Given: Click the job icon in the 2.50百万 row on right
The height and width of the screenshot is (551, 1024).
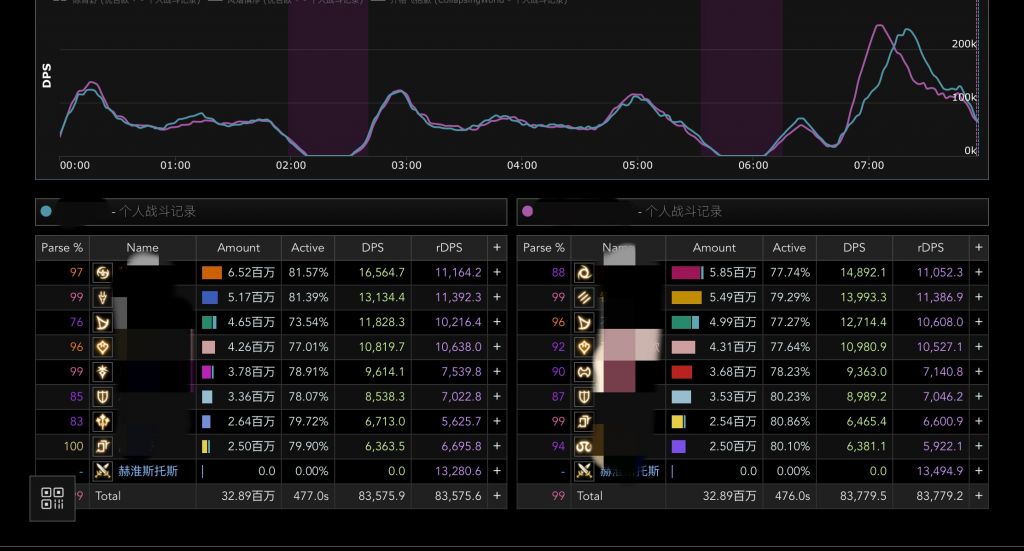Looking at the screenshot, I should (x=584, y=446).
